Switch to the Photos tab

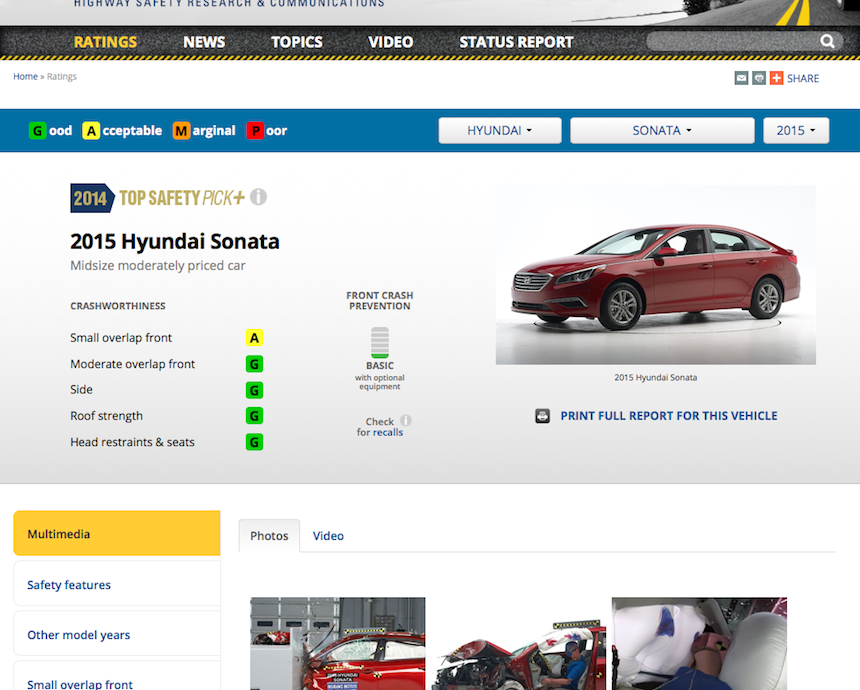pos(269,536)
